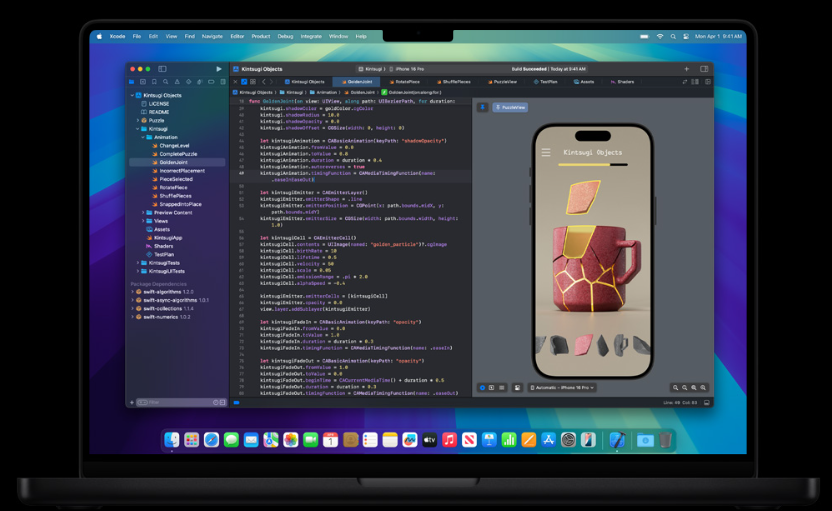This screenshot has width=832, height=511.
Task: Switch to the RotatePiece editor tab
Action: (x=406, y=81)
